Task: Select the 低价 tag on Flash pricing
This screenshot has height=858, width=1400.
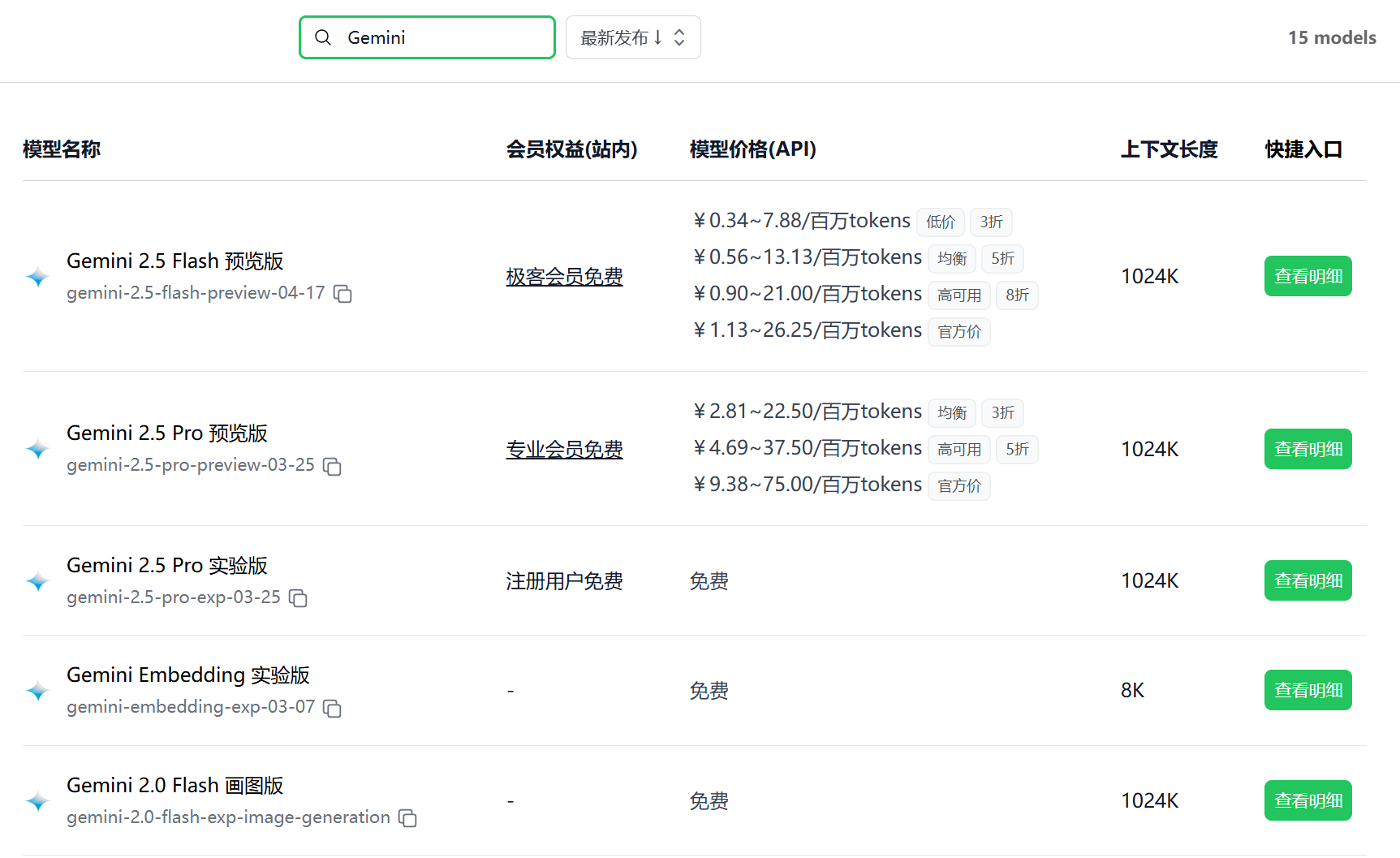Action: coord(941,222)
